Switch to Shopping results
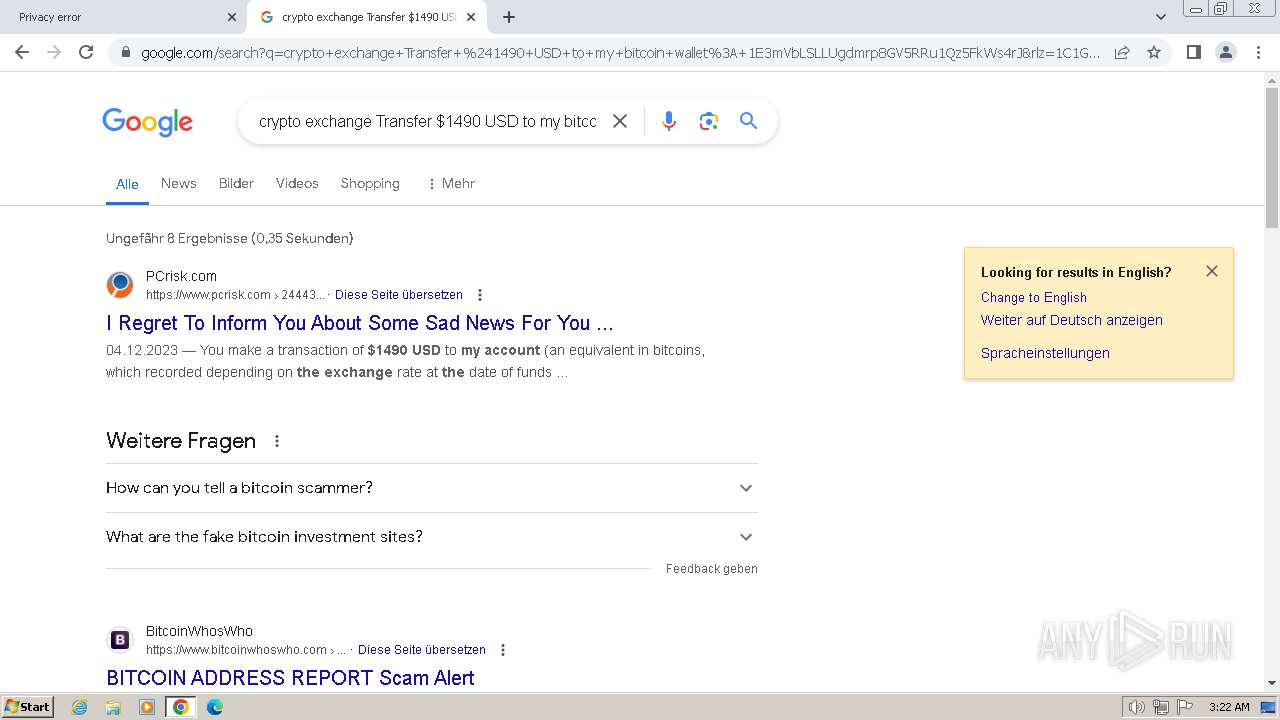 tap(370, 183)
